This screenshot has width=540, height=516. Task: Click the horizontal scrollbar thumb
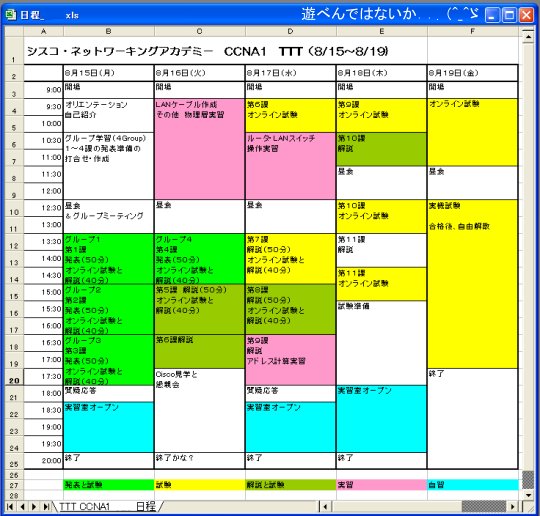coord(484,506)
